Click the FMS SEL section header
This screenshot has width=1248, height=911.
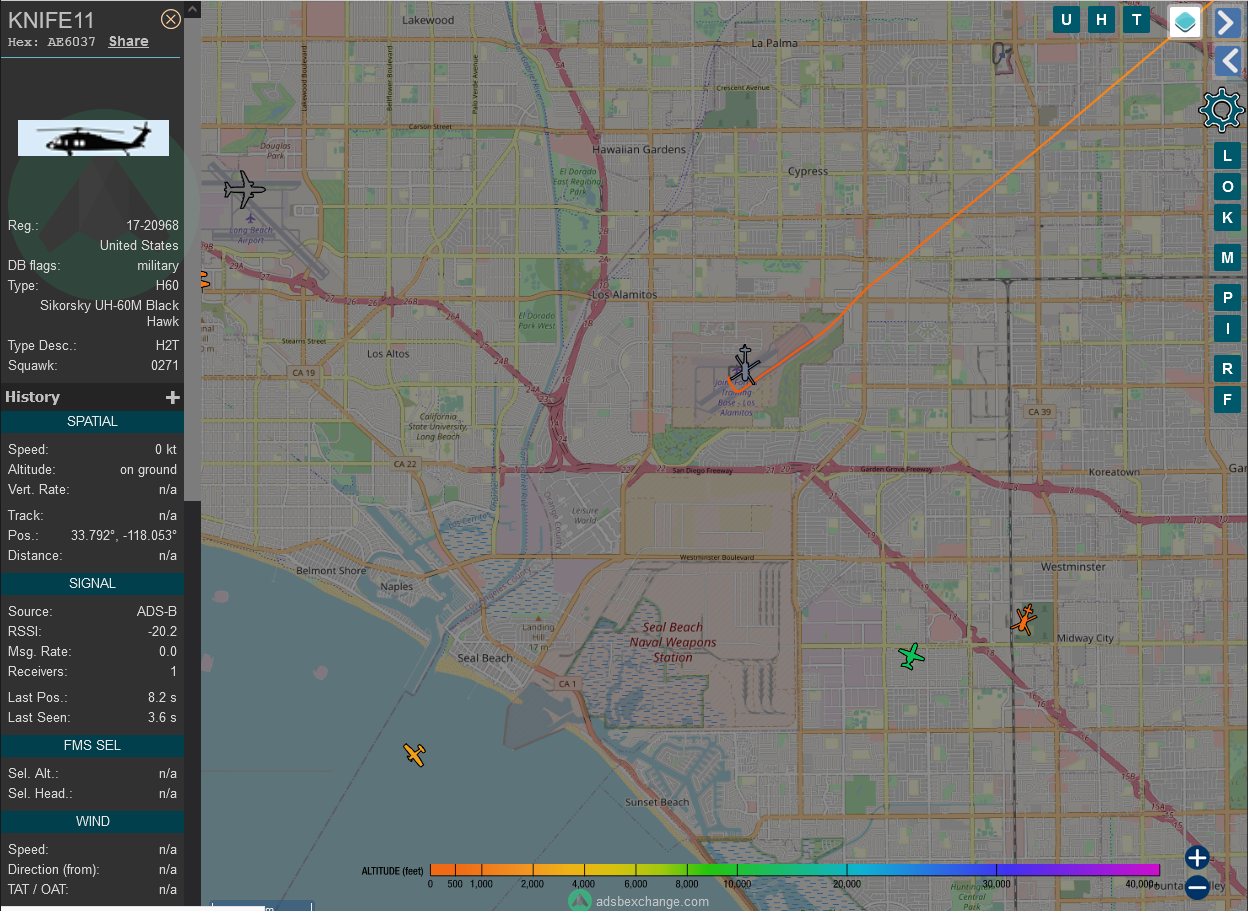tap(92, 746)
